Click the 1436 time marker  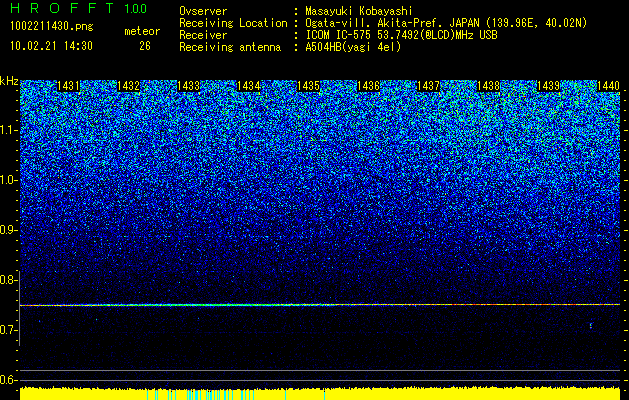click(x=368, y=86)
